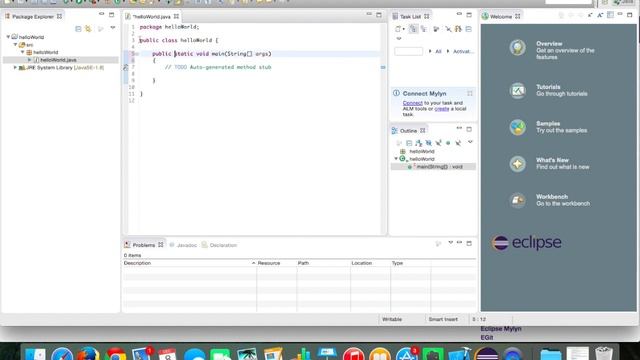
Task: Dismiss the Connect Mylyn notice
Action: [470, 93]
